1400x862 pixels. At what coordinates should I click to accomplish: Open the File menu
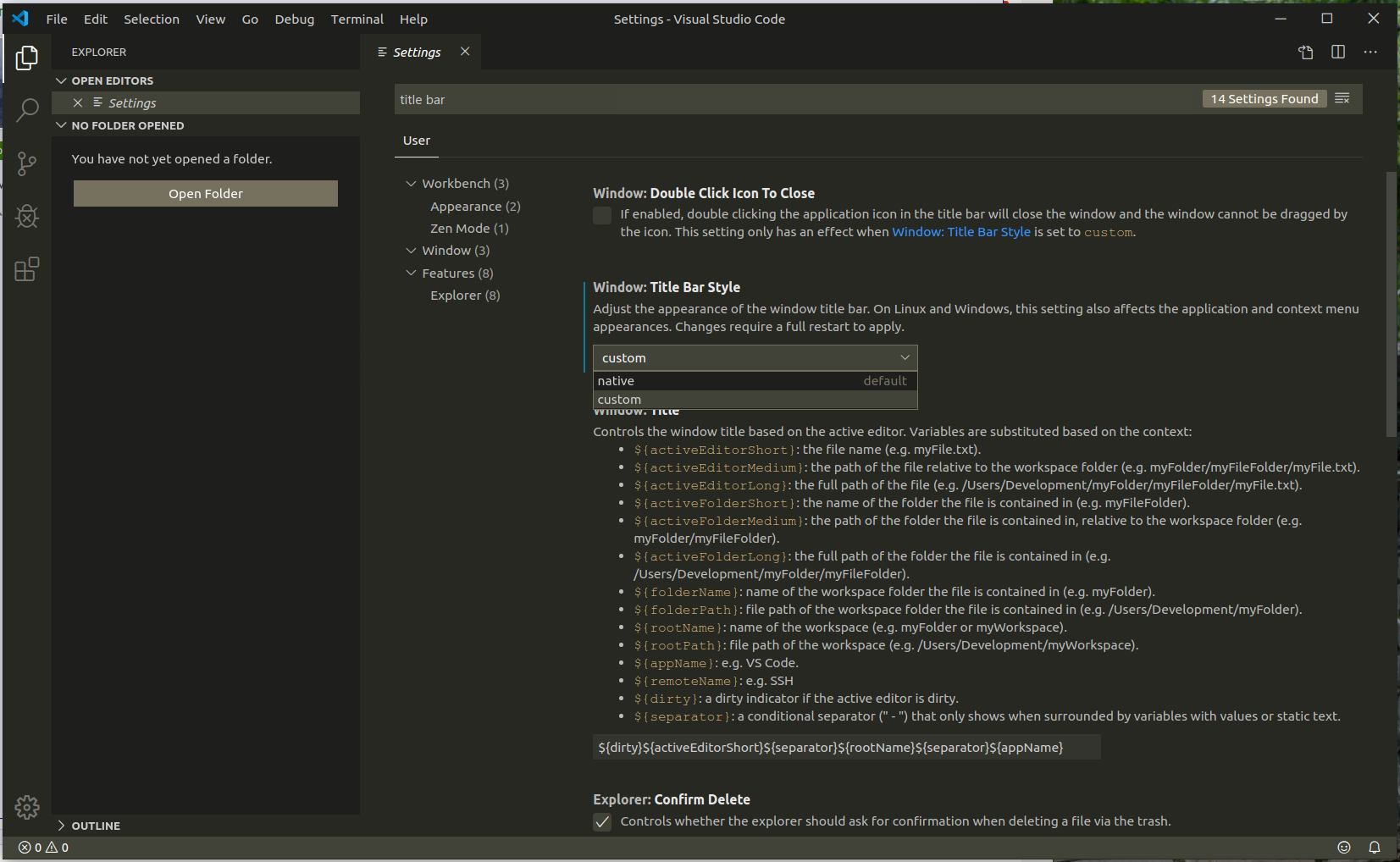(x=57, y=19)
